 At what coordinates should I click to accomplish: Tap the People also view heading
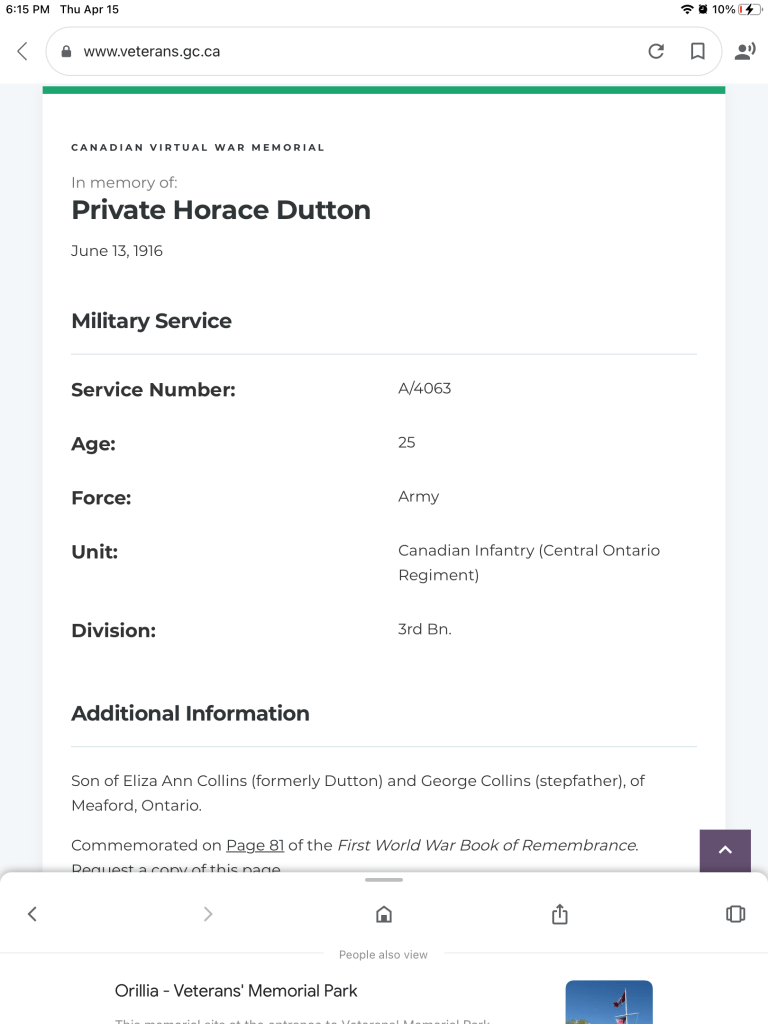[x=383, y=955]
